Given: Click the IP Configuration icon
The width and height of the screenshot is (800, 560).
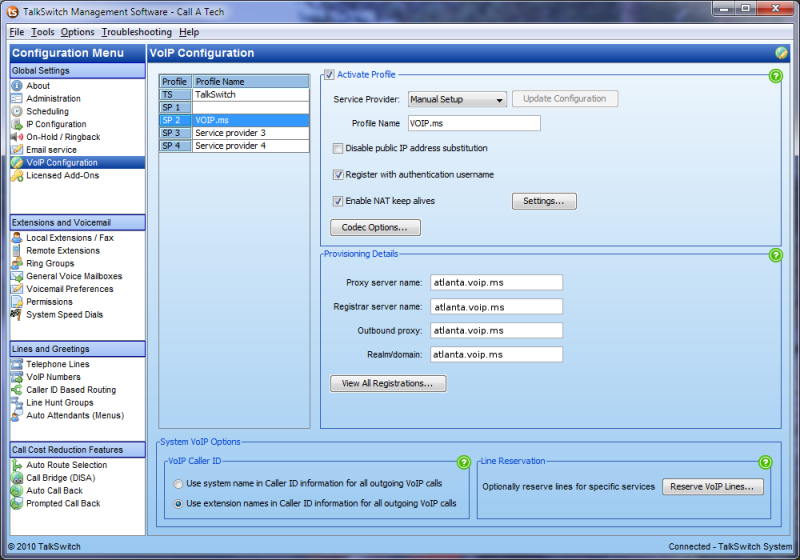Looking at the screenshot, I should tap(17, 124).
